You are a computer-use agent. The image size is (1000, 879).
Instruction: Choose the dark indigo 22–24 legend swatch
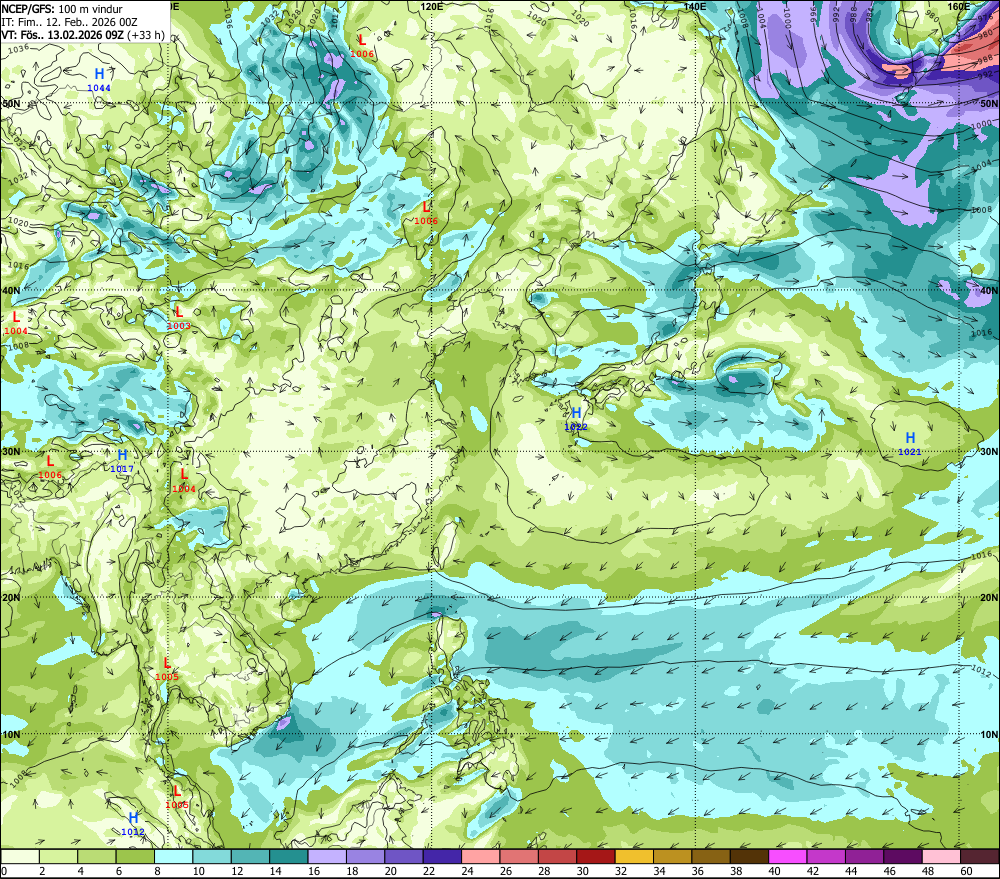point(442,857)
